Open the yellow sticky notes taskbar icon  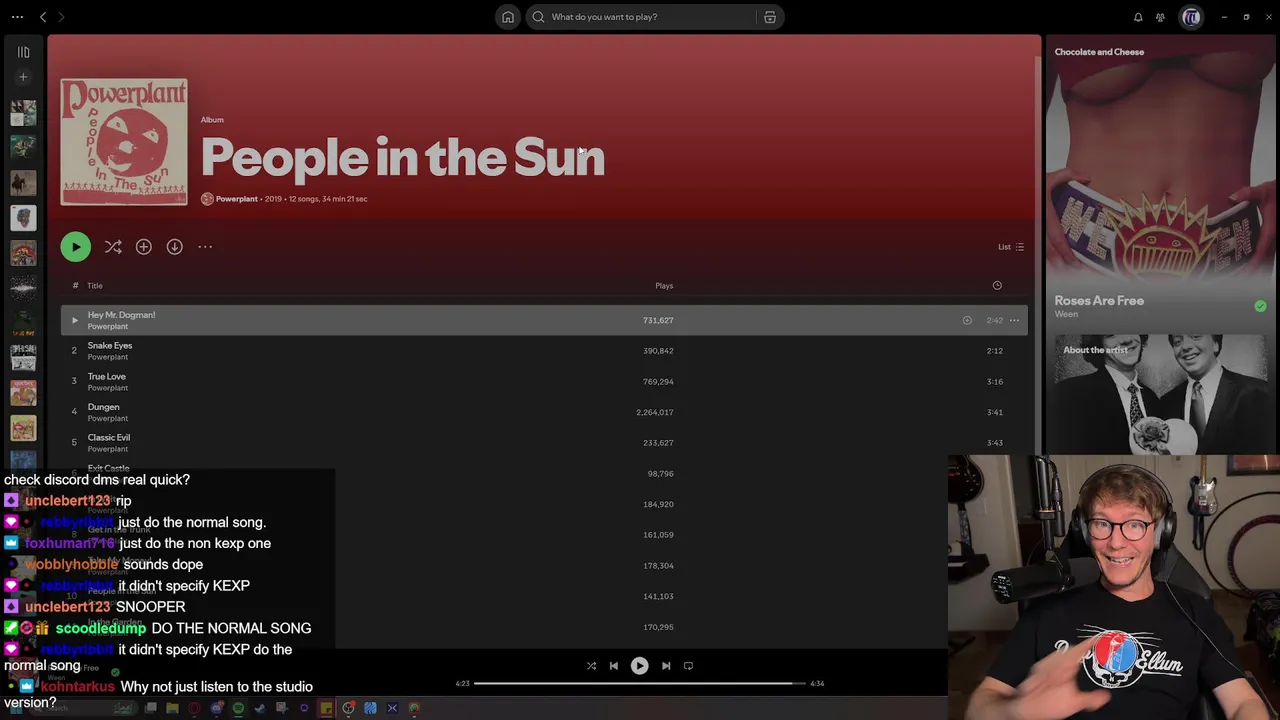pyautogui.click(x=326, y=709)
